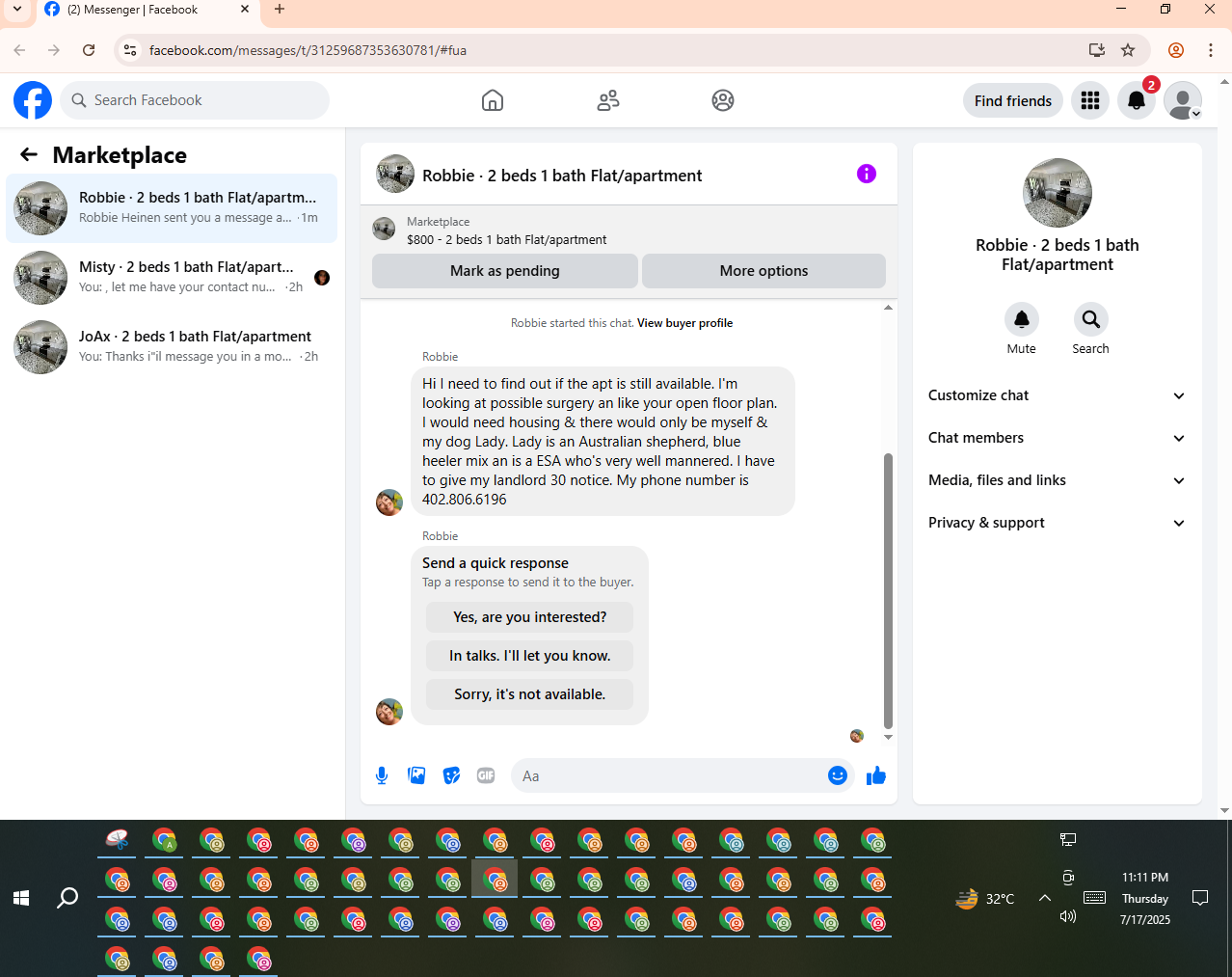Open the Friends icon in top navigation
Screen dimensions: 1232x977
[608, 100]
